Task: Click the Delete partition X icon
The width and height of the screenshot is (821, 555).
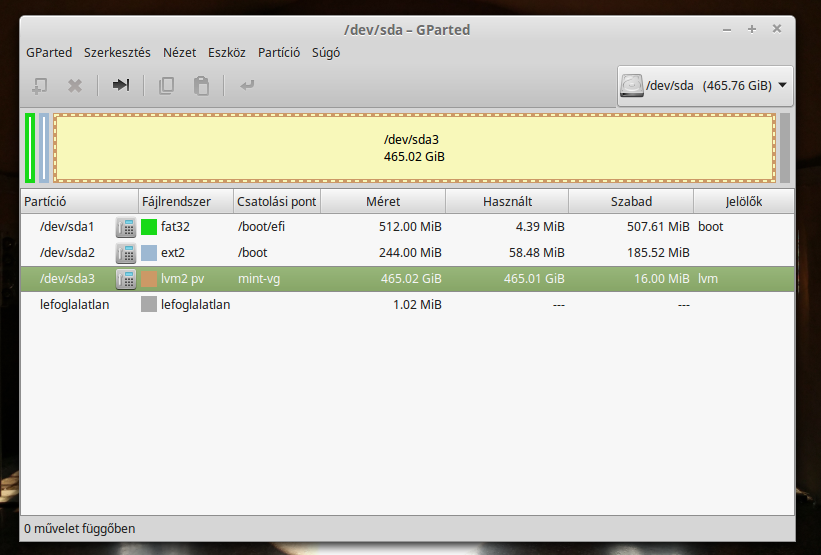Action: pyautogui.click(x=75, y=85)
